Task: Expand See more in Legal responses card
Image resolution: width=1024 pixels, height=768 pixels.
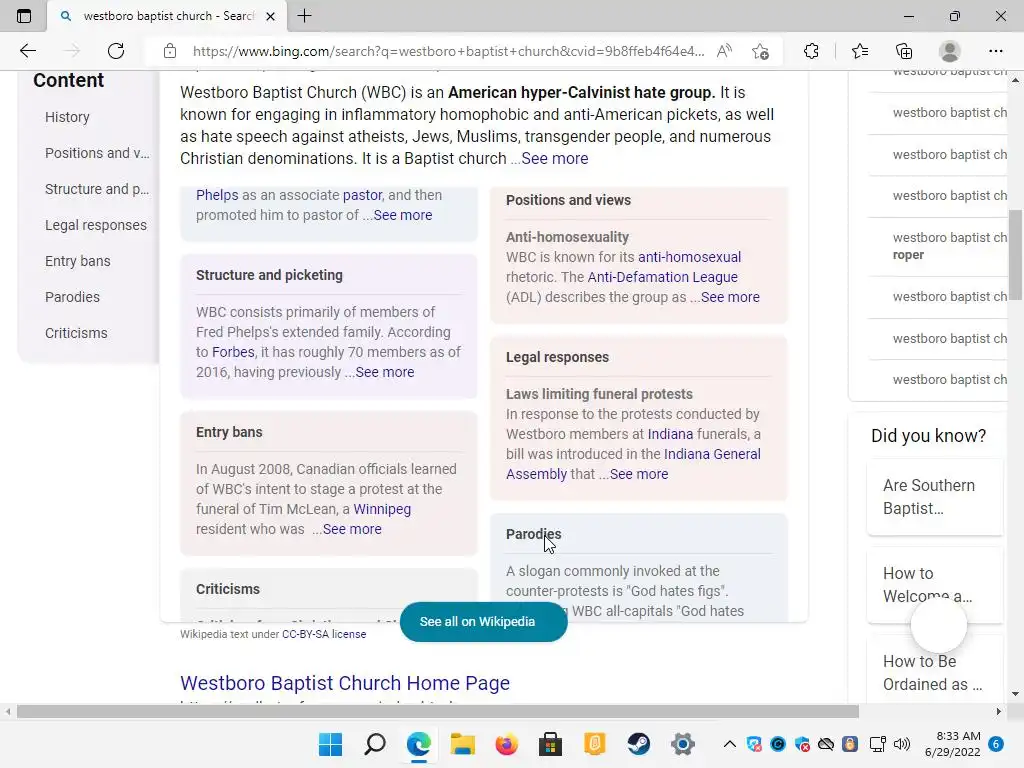Action: 639,474
